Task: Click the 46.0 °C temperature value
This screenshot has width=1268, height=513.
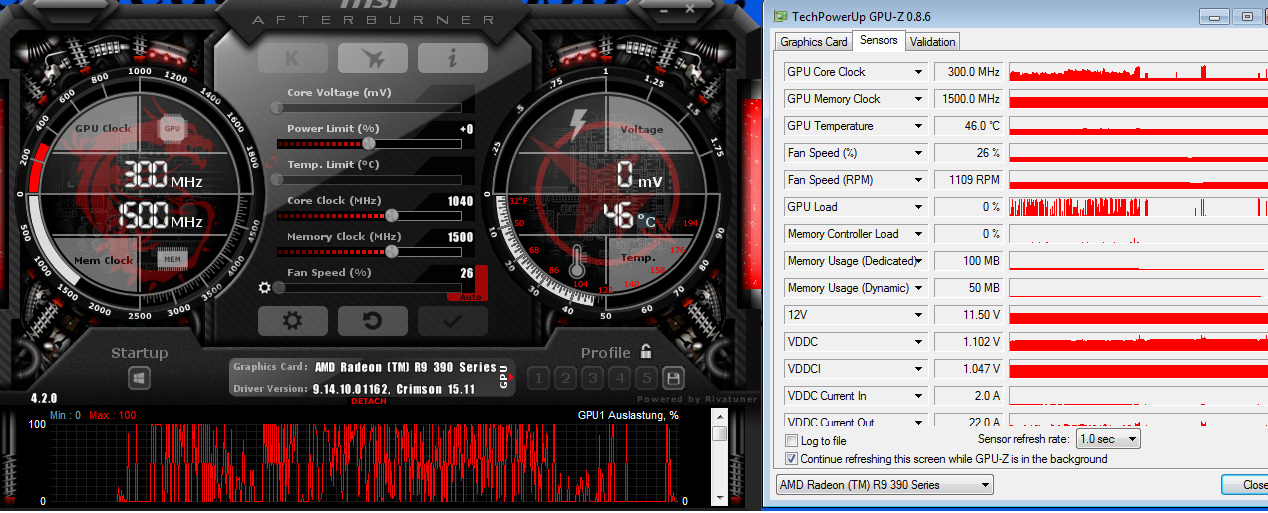Action: pos(968,126)
